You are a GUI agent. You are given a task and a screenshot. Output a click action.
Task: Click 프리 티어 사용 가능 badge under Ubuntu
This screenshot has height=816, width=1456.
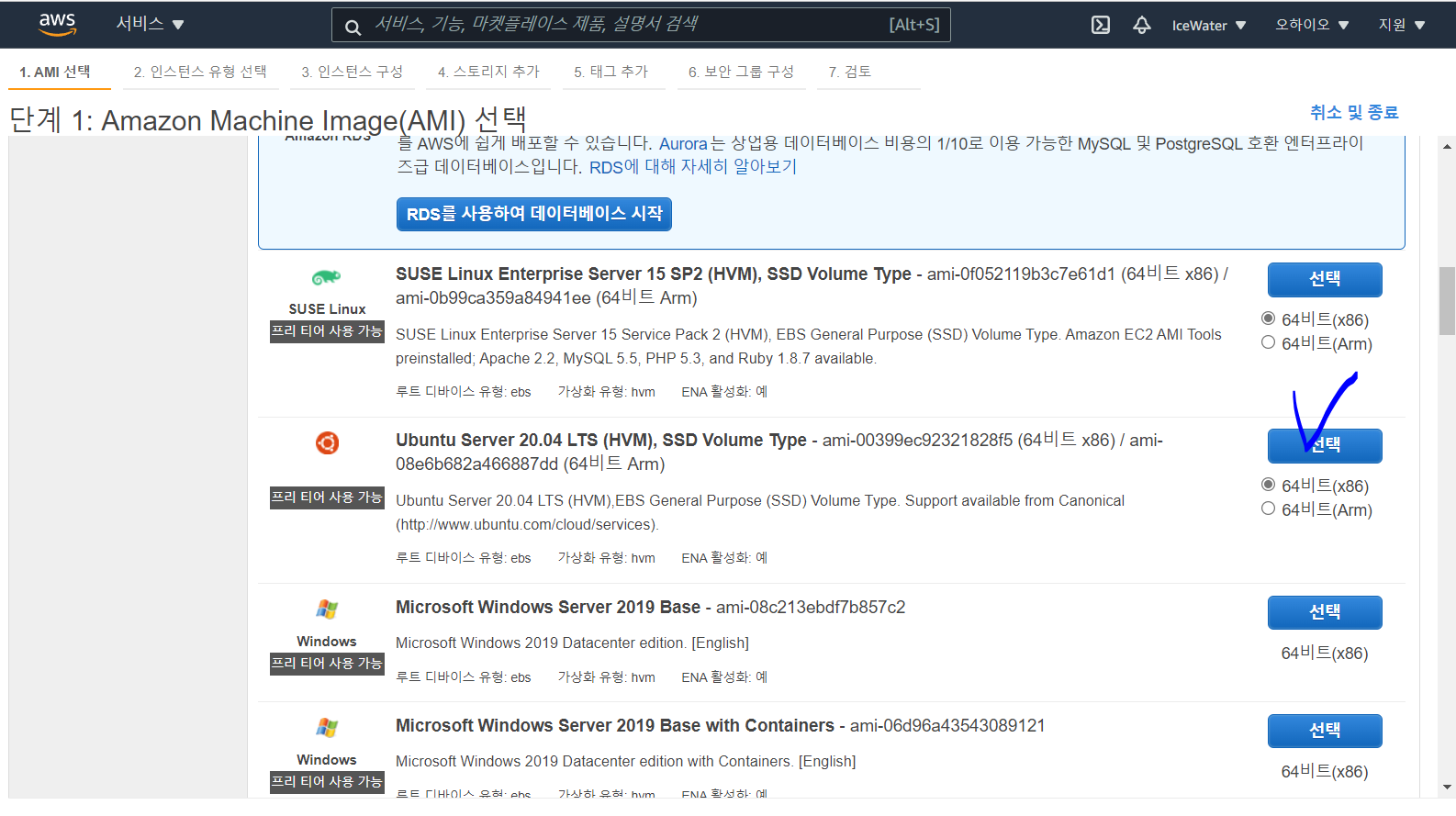[x=327, y=497]
